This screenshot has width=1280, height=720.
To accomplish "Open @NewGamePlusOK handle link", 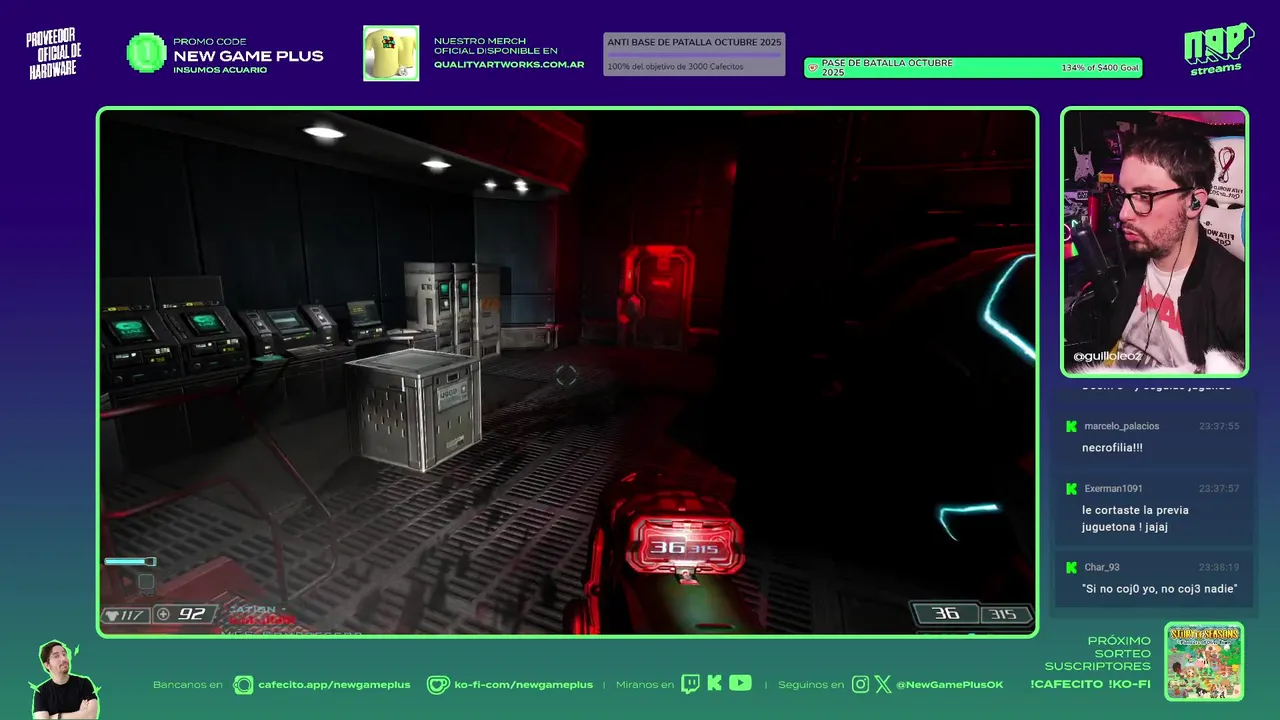I will click(950, 684).
